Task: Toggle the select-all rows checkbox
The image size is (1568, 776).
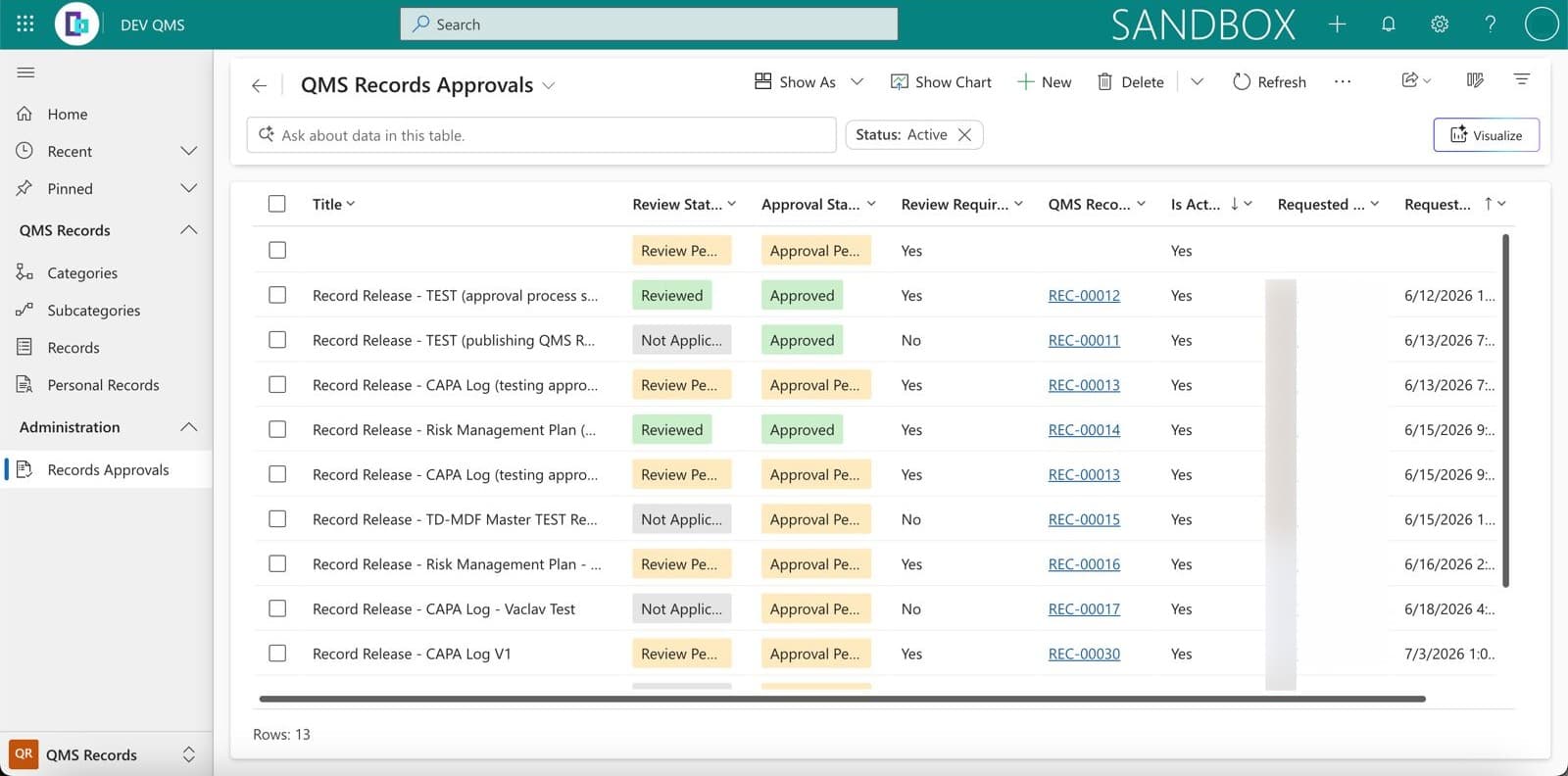Action: click(x=277, y=204)
